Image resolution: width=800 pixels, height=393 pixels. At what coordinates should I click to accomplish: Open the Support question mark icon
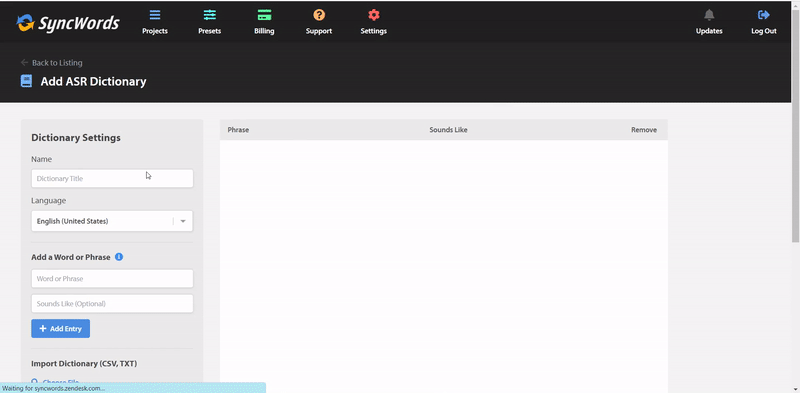click(x=319, y=15)
